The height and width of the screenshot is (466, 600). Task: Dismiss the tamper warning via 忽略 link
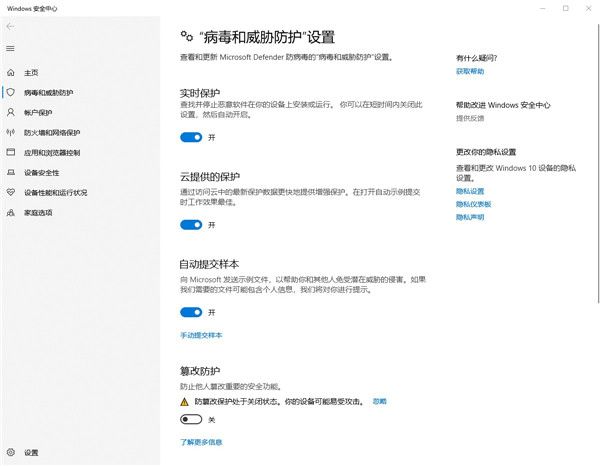[380, 401]
